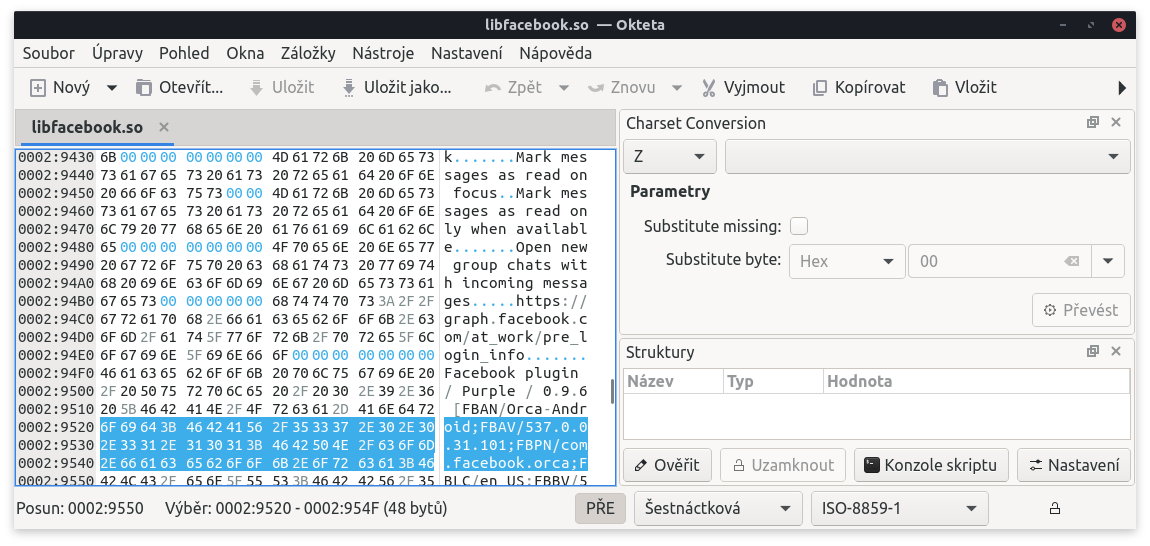
Task: Expand the substitute byte history arrow
Action: point(1108,261)
